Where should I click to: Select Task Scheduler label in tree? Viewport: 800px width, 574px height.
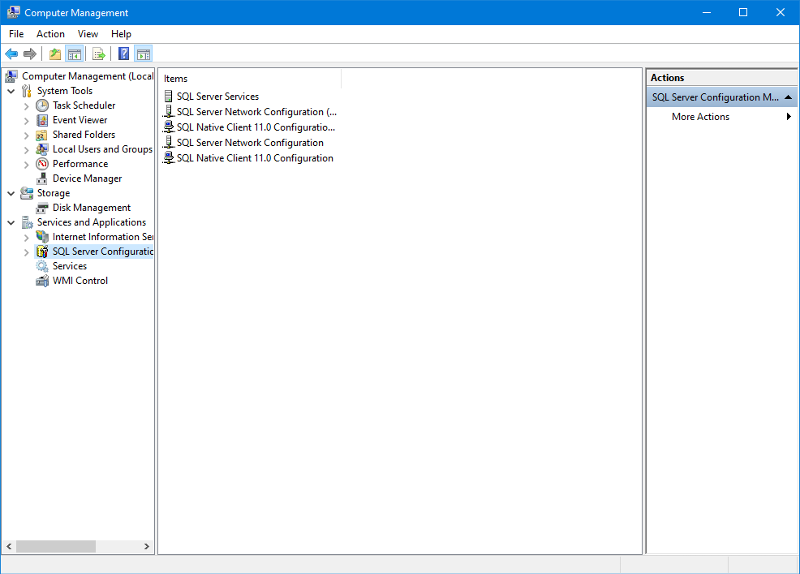(84, 106)
